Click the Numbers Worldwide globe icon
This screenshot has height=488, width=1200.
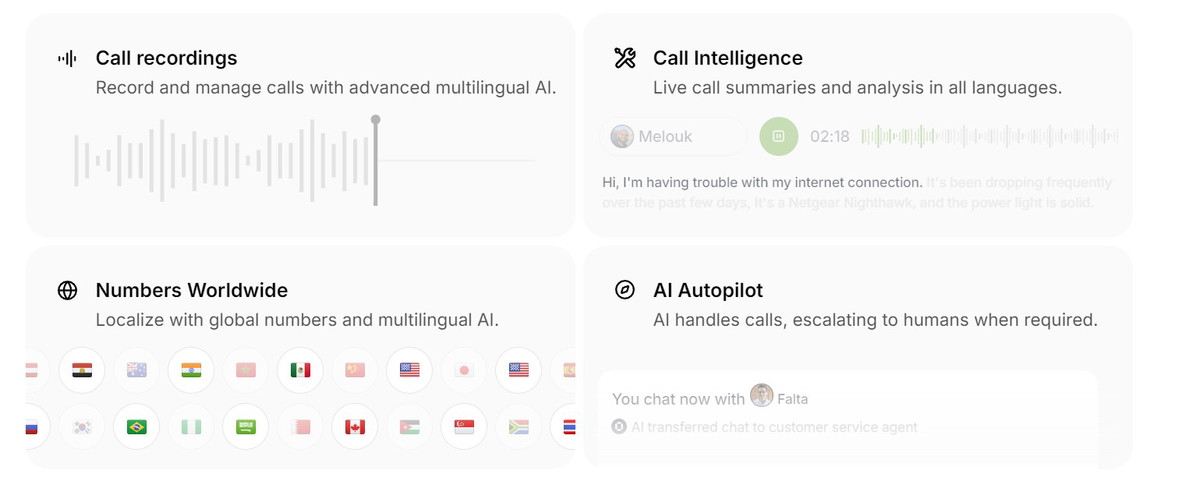tap(67, 291)
